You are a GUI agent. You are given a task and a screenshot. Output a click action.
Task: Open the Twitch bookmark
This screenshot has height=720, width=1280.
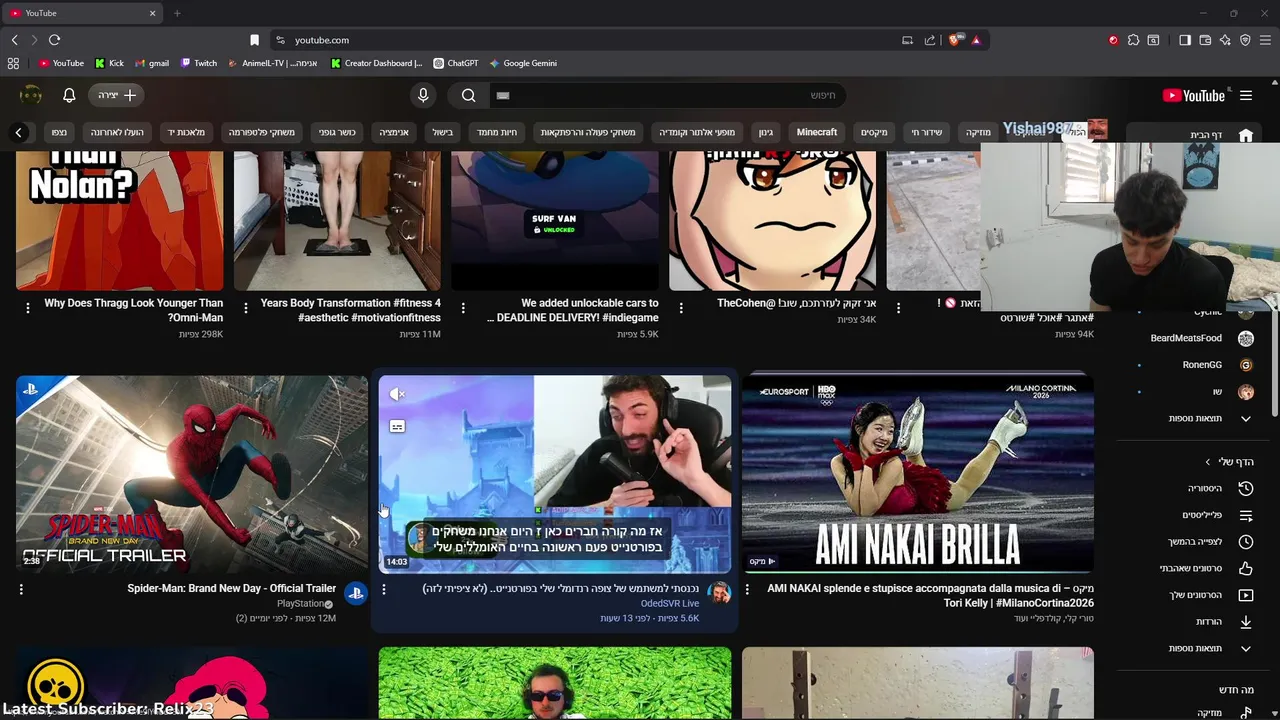[199, 63]
